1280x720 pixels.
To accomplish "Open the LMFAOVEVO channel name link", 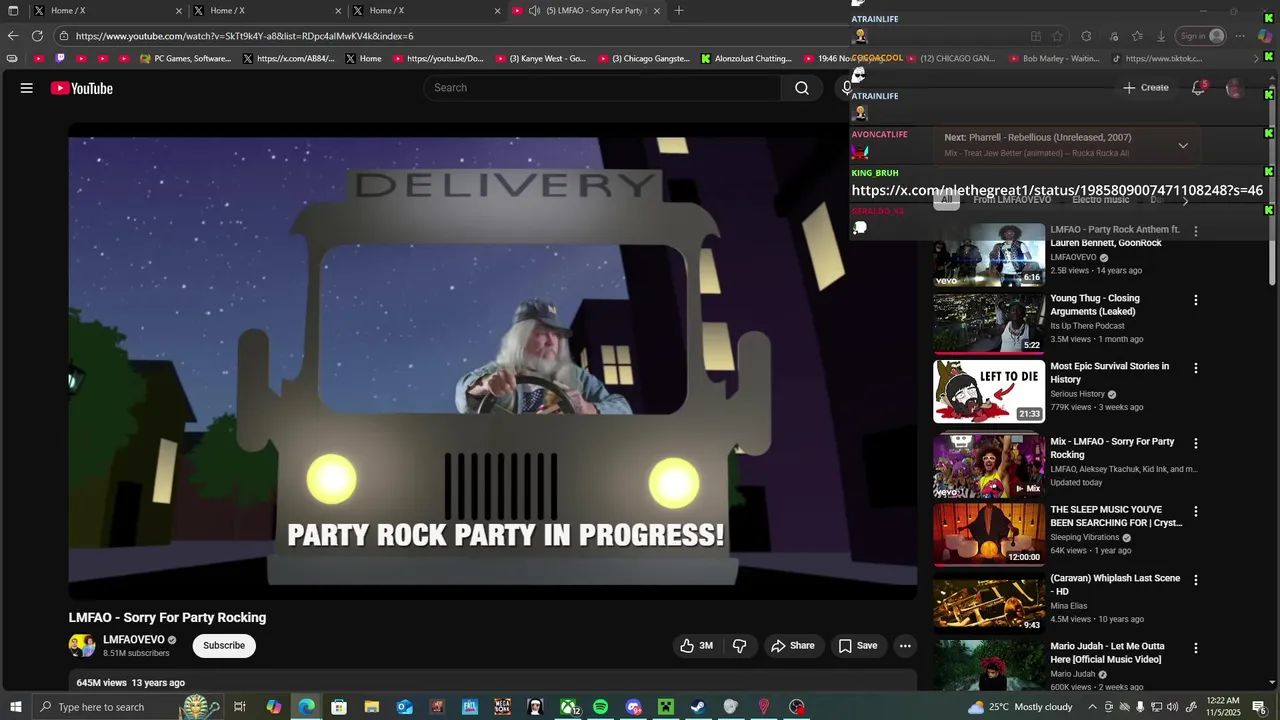I will [x=134, y=640].
